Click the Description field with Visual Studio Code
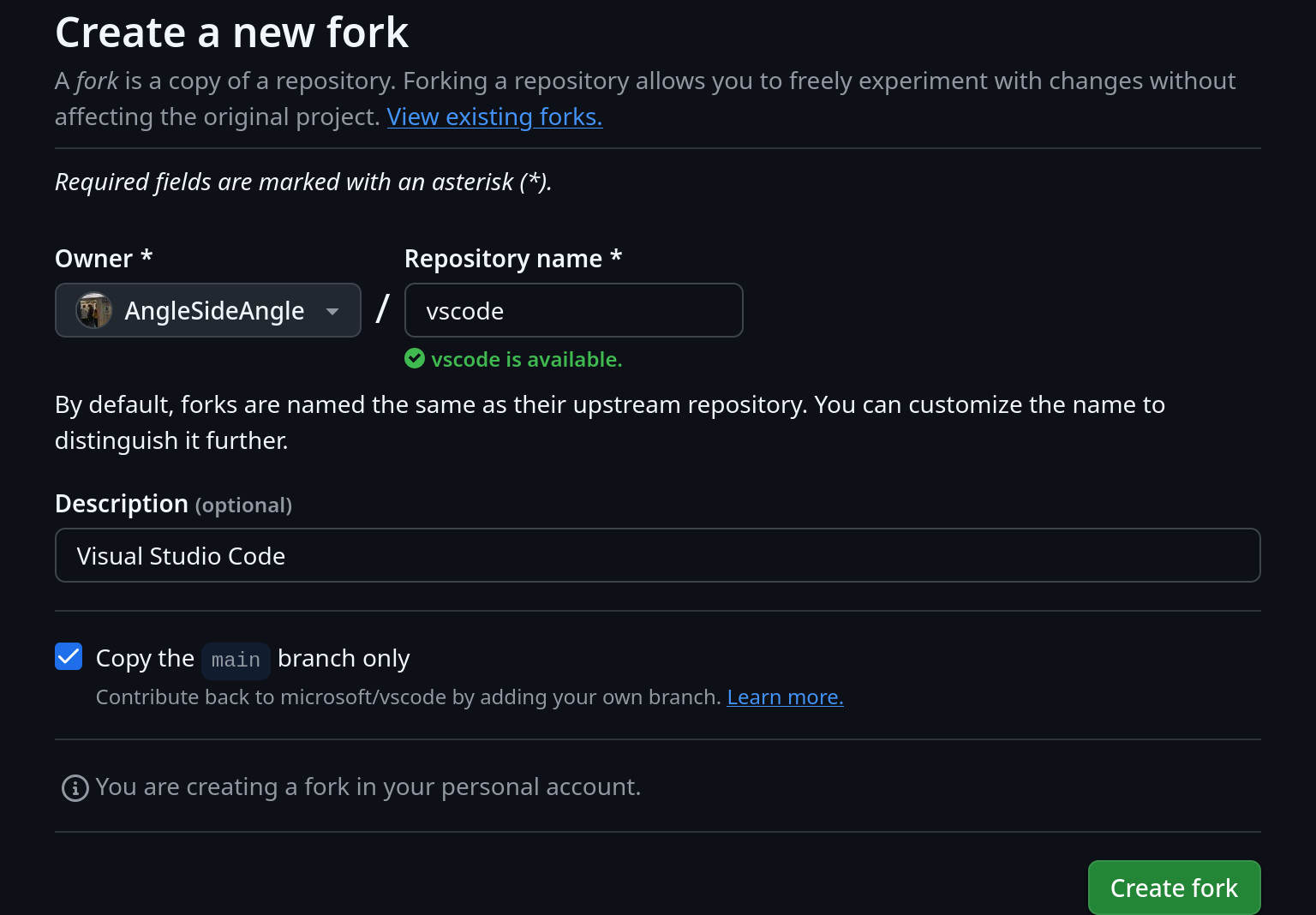1316x915 pixels. 657,555
